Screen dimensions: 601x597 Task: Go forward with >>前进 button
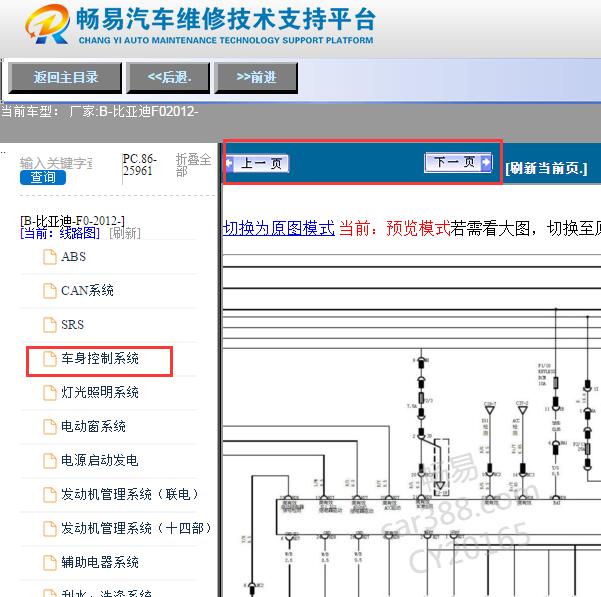pos(256,78)
